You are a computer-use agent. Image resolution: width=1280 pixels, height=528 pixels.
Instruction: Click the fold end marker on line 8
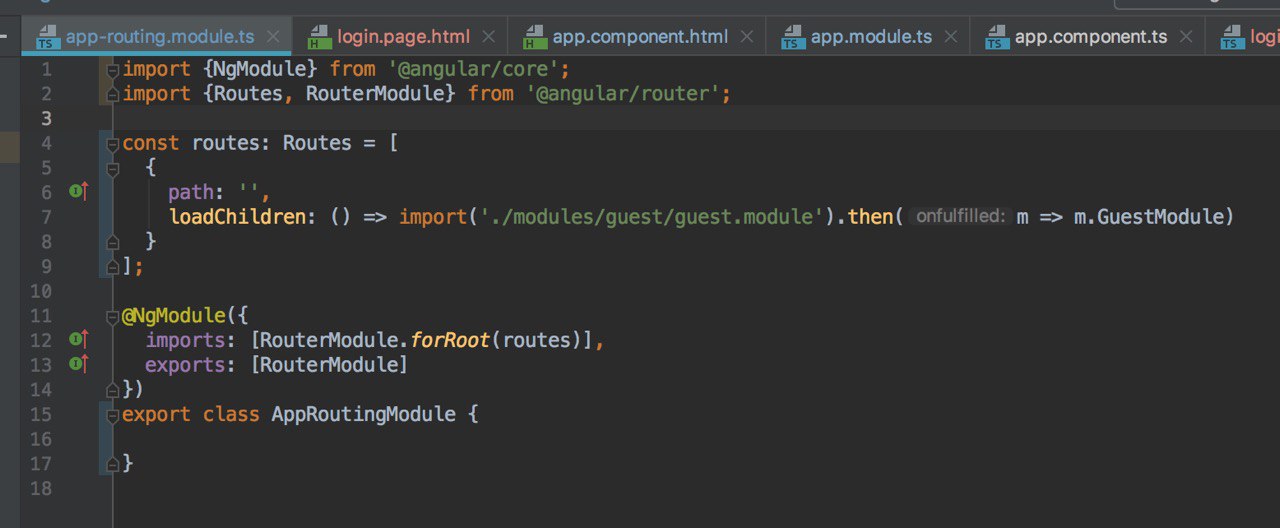[113, 241]
